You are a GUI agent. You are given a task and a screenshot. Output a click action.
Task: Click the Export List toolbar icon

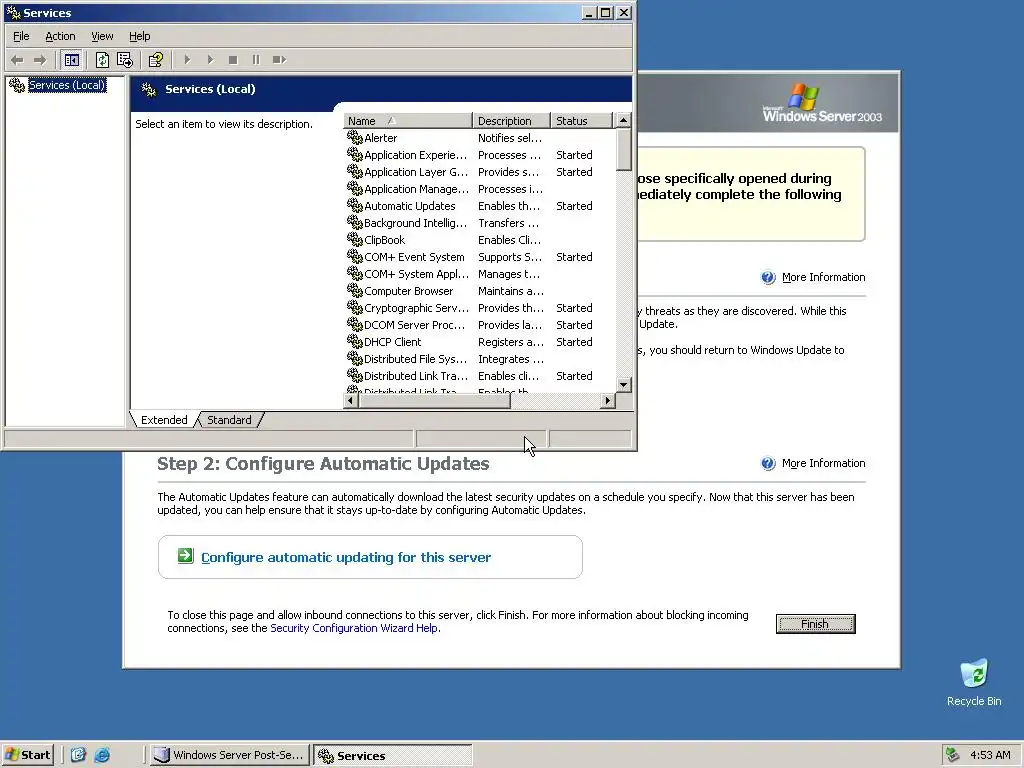[124, 60]
